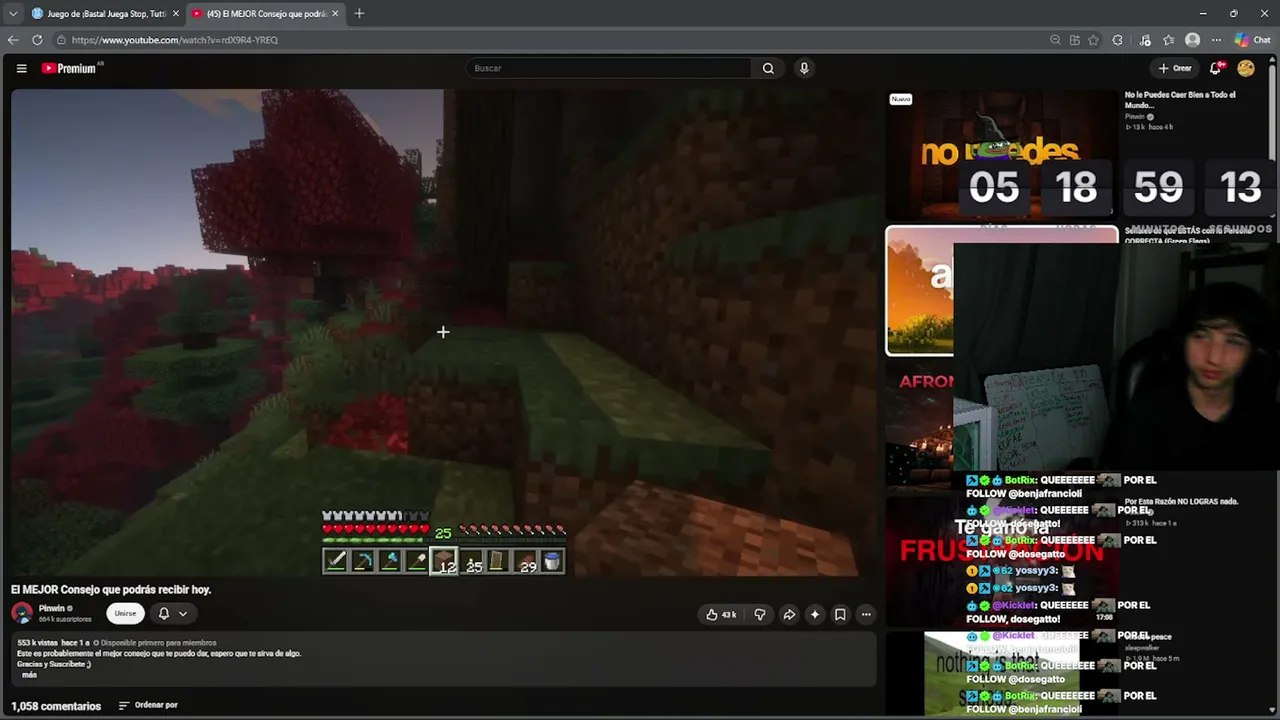Dislike the video
The width and height of the screenshot is (1280, 720).
click(x=759, y=614)
